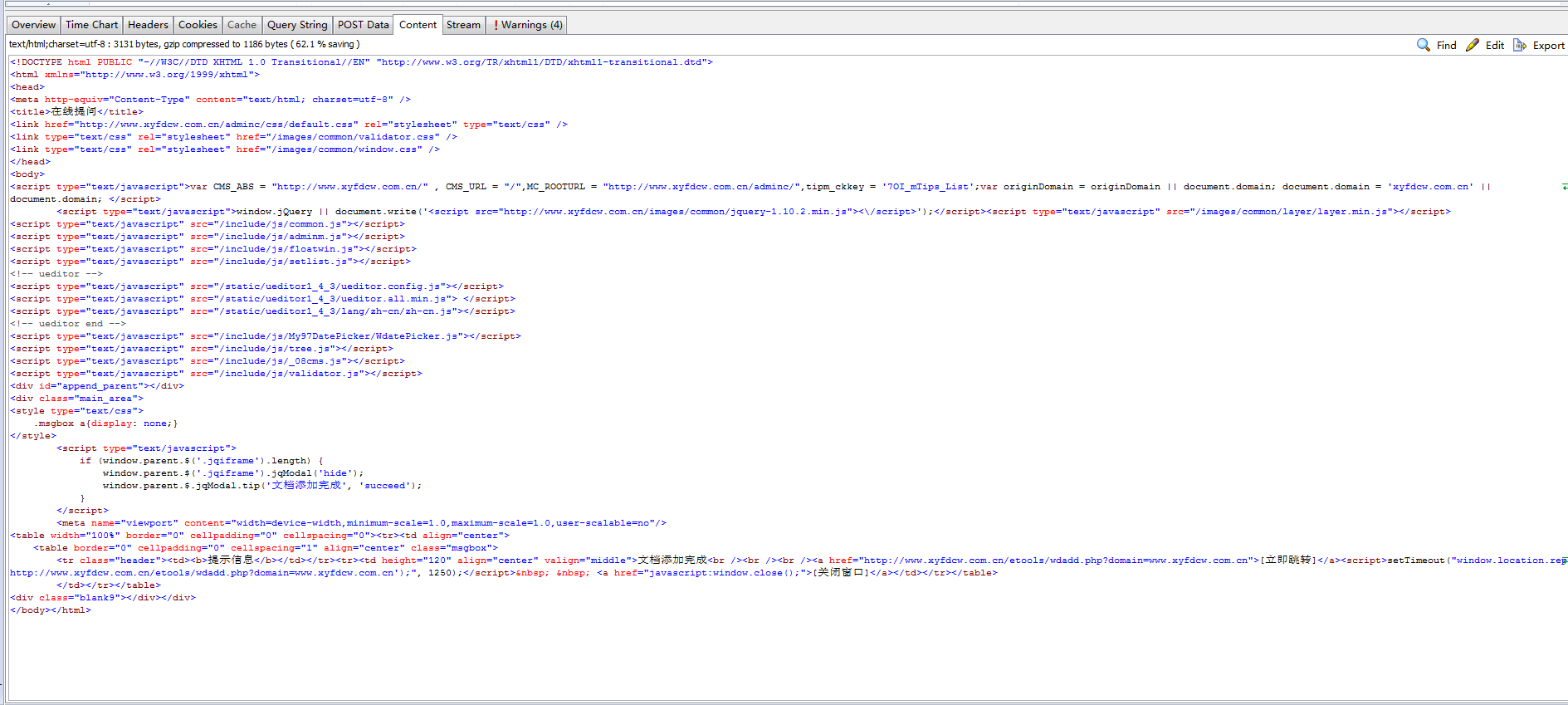
Task: Go to the Cookies tab
Action: tap(198, 25)
